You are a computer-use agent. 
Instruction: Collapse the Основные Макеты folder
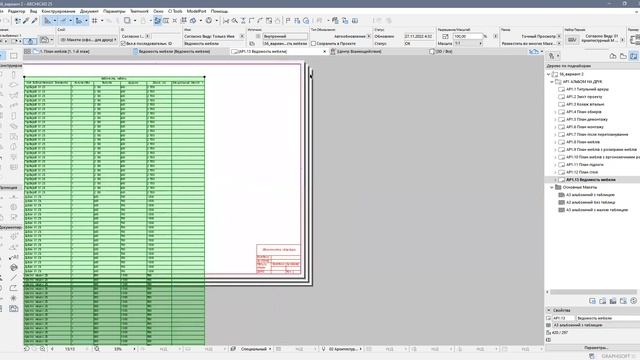552,187
